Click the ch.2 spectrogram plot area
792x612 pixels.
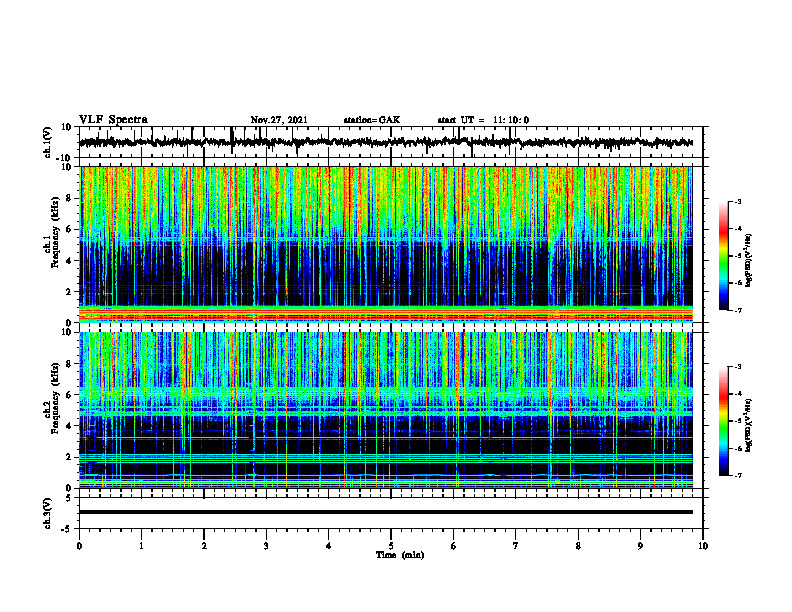coord(386,410)
